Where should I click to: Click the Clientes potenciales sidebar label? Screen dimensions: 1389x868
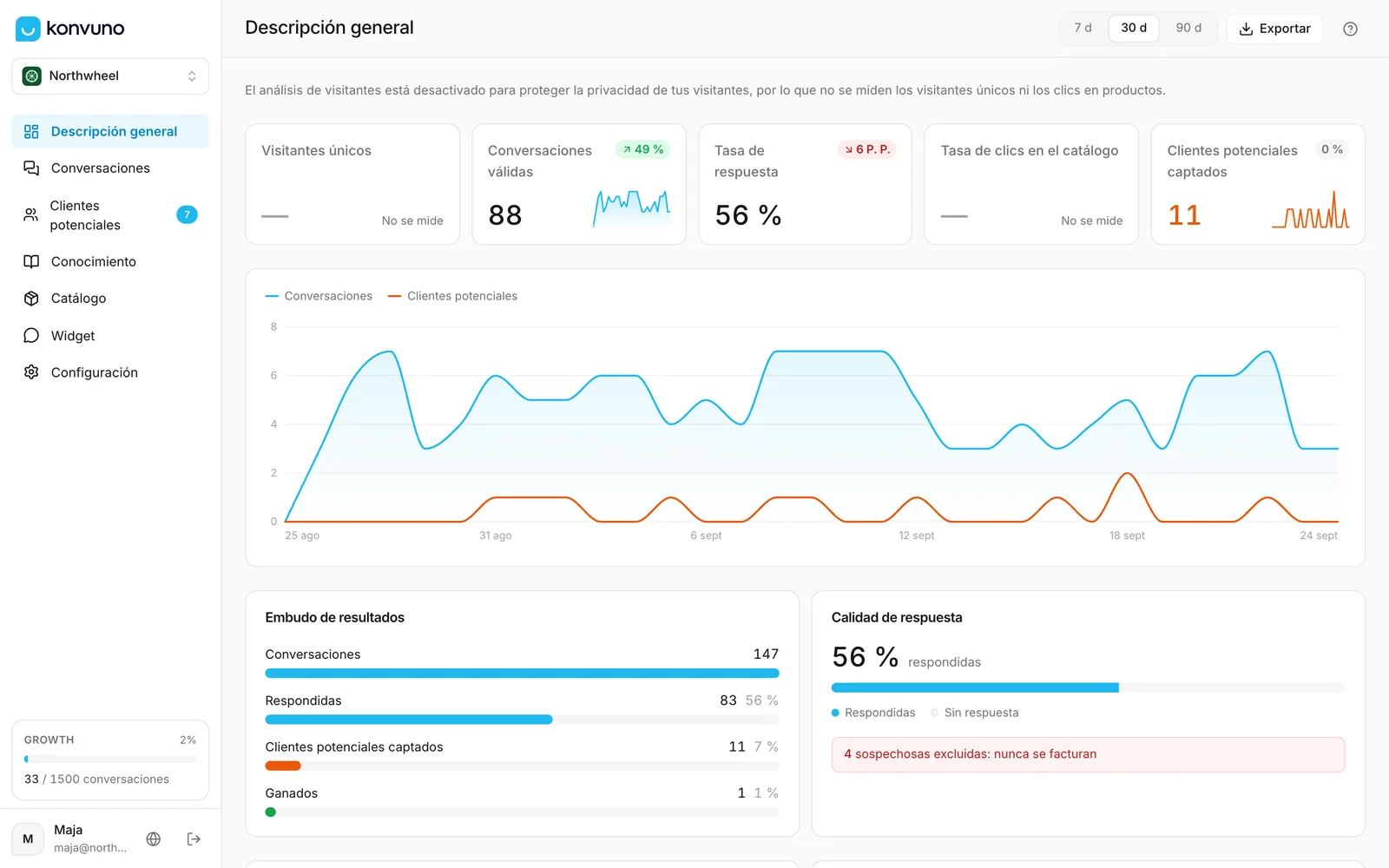point(85,215)
